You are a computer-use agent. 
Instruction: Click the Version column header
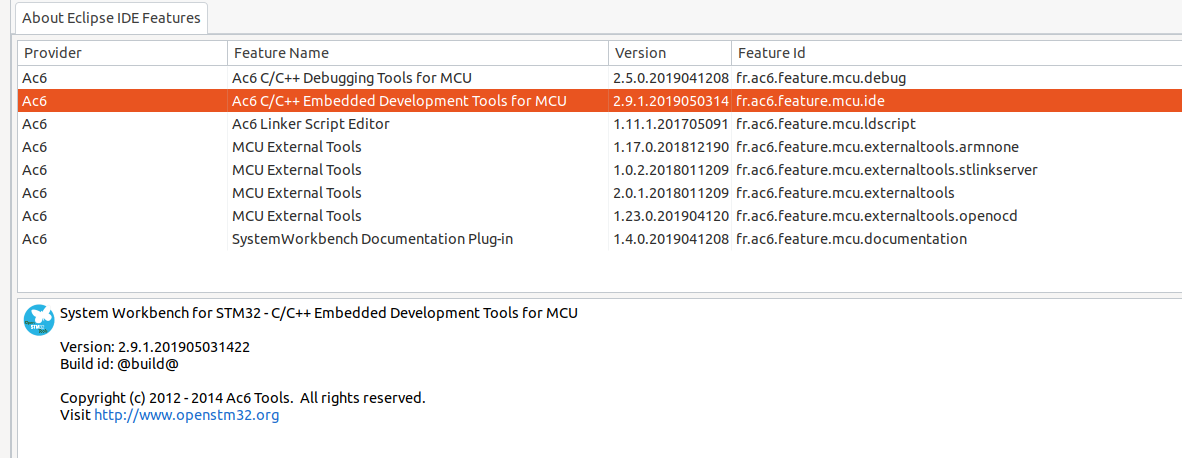click(640, 53)
